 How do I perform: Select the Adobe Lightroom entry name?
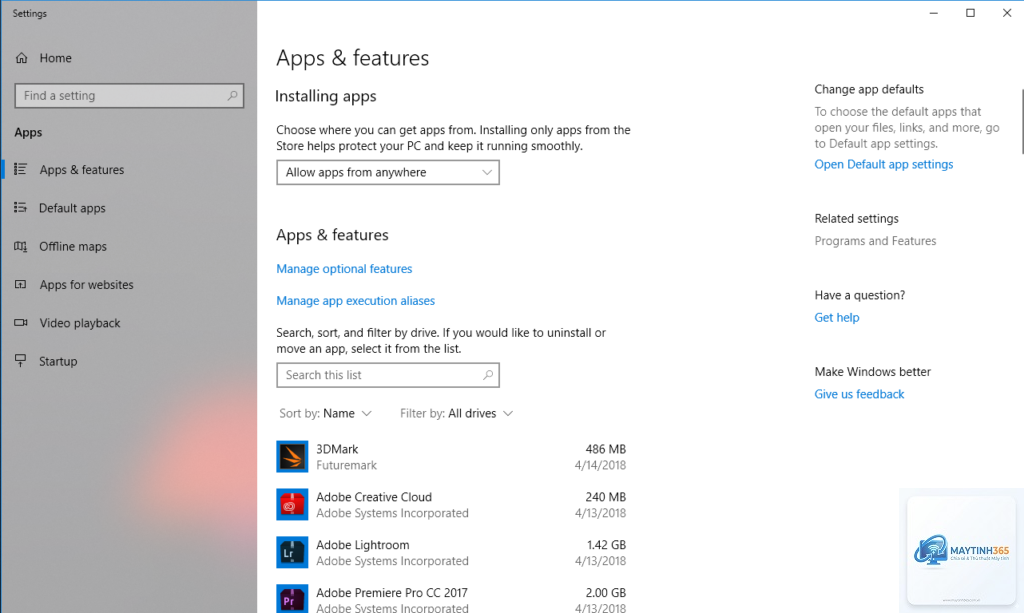pos(362,545)
